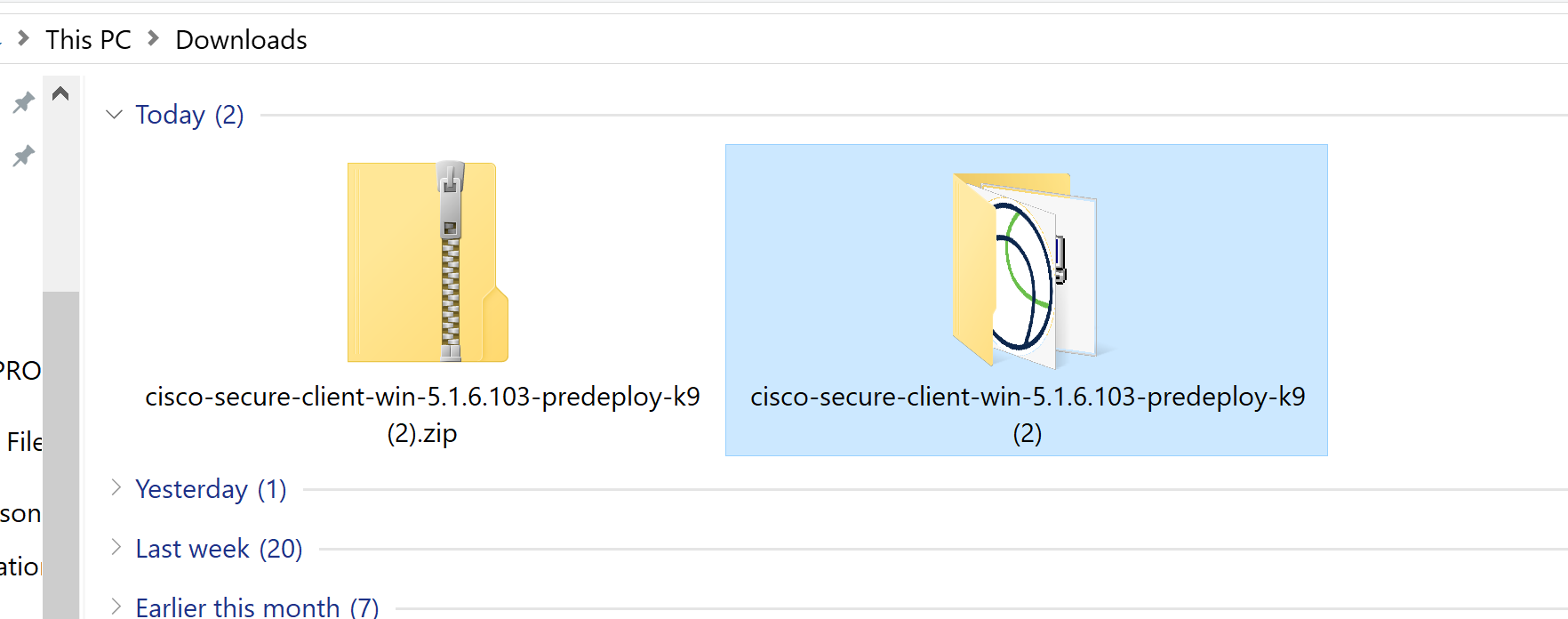Click the second pin icon in sidebar
This screenshot has width=1568, height=619.
[23, 157]
